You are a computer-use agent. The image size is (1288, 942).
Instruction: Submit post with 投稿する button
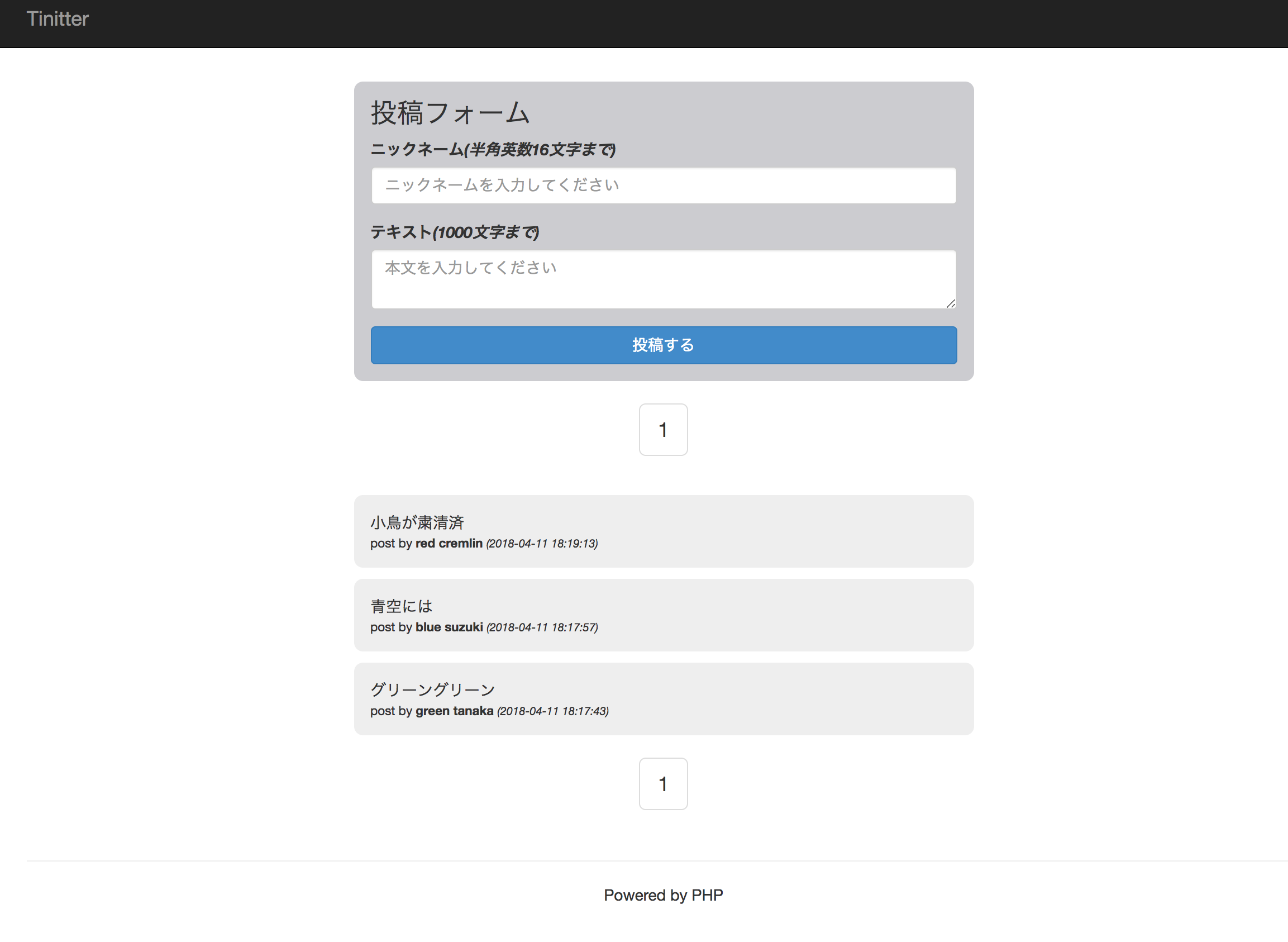664,345
